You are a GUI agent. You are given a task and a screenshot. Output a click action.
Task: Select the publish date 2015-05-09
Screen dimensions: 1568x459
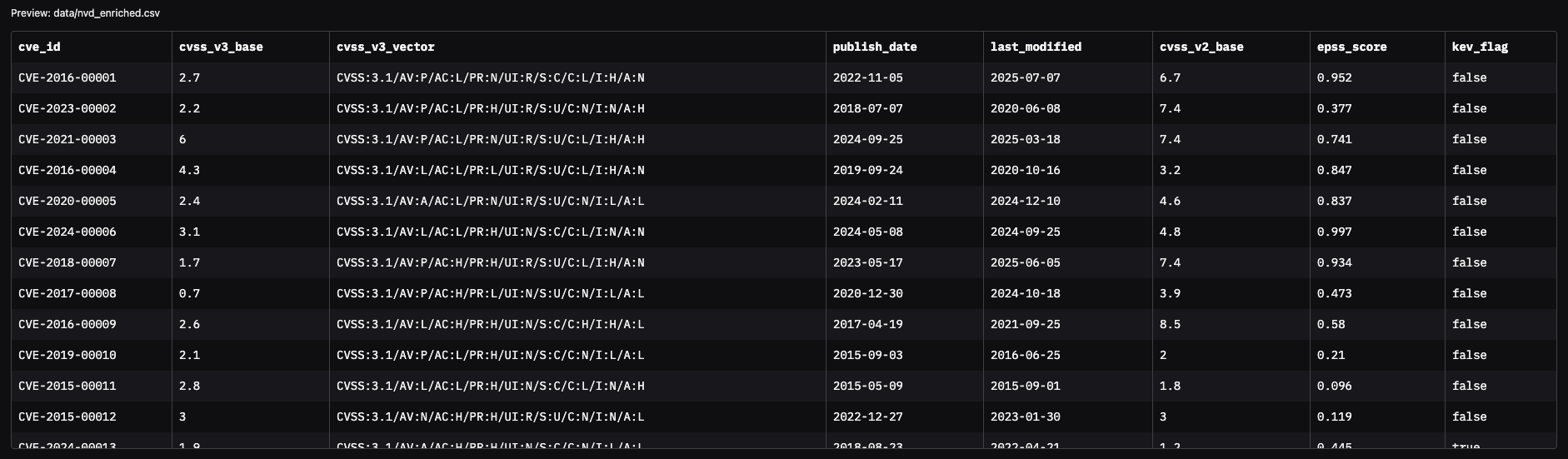(867, 387)
